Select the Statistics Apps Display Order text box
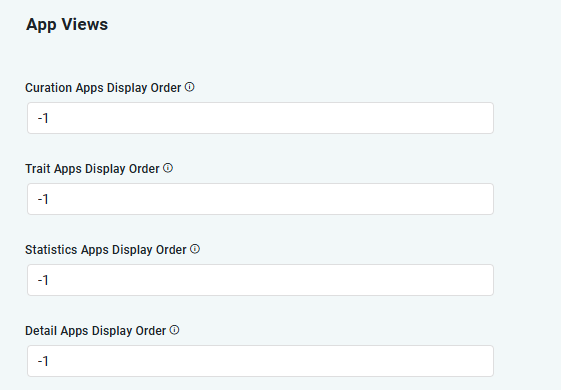561x390 pixels. [x=260, y=280]
